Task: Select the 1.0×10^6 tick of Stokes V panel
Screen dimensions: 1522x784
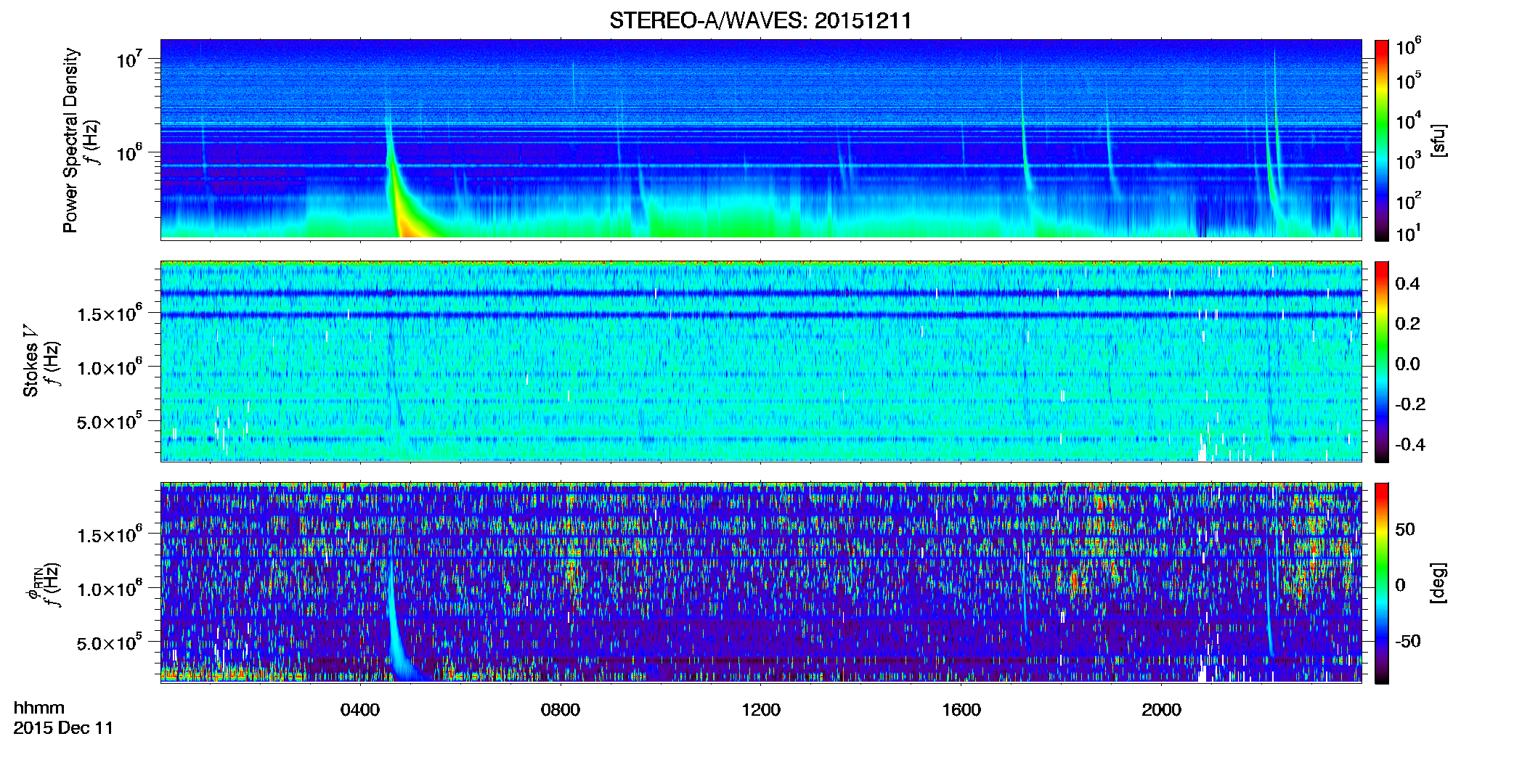Action: coord(110,367)
